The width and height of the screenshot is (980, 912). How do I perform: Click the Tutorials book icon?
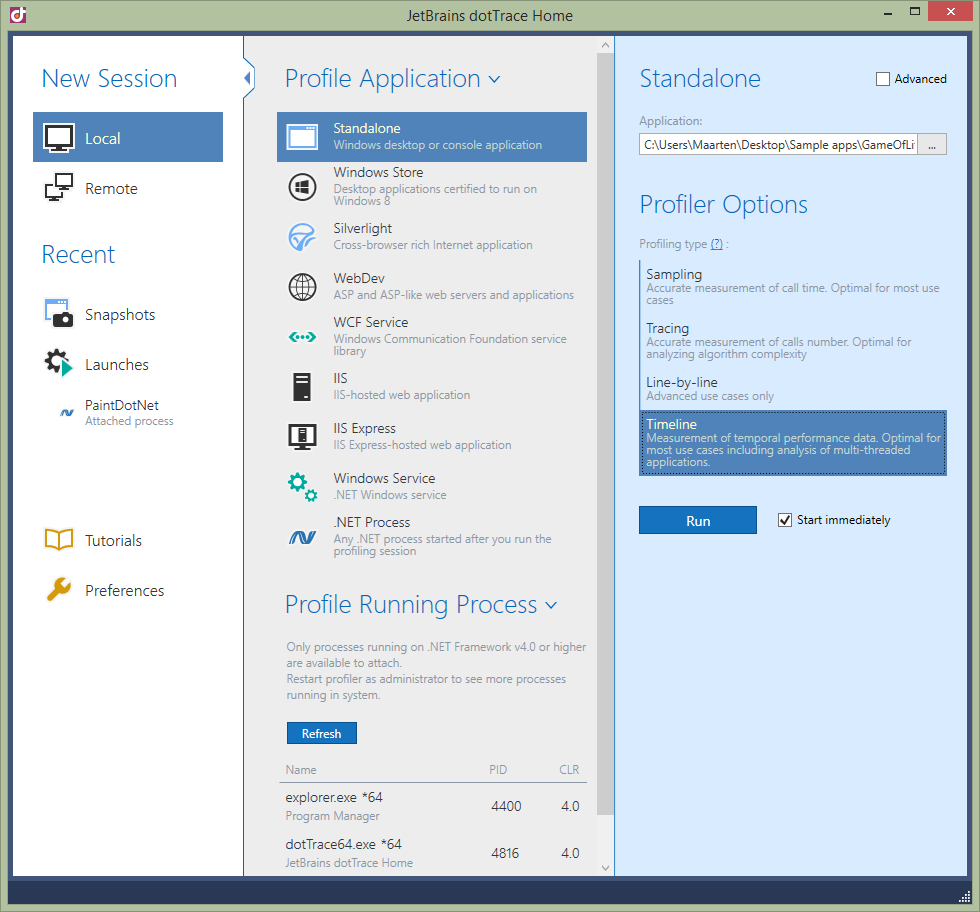pos(59,539)
